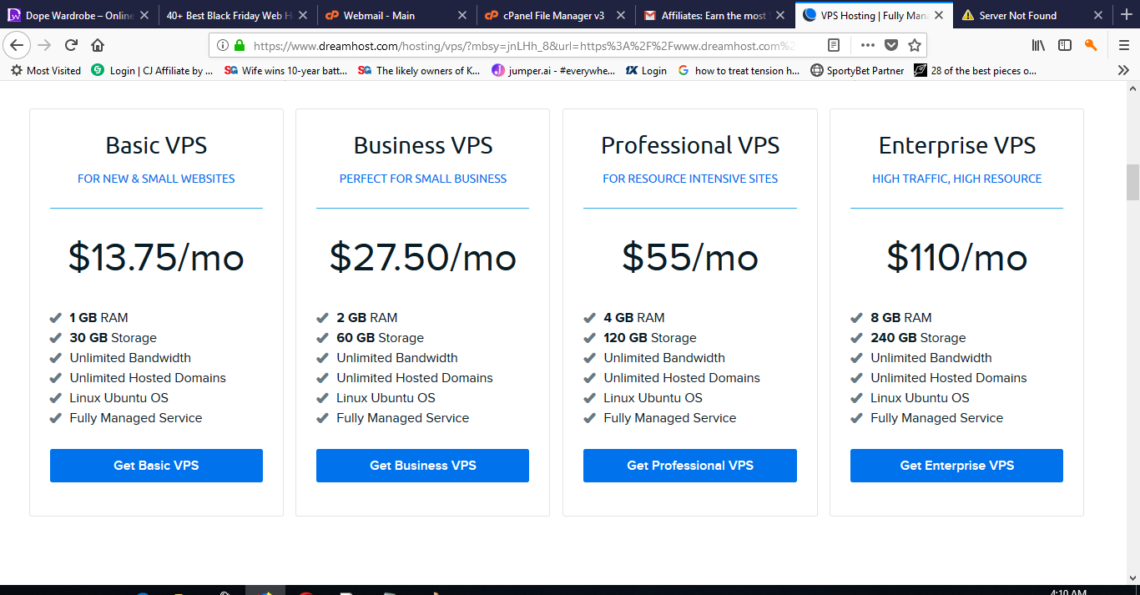Click the page vertical scrollbar thumb
This screenshot has height=595, width=1140.
click(x=1132, y=182)
